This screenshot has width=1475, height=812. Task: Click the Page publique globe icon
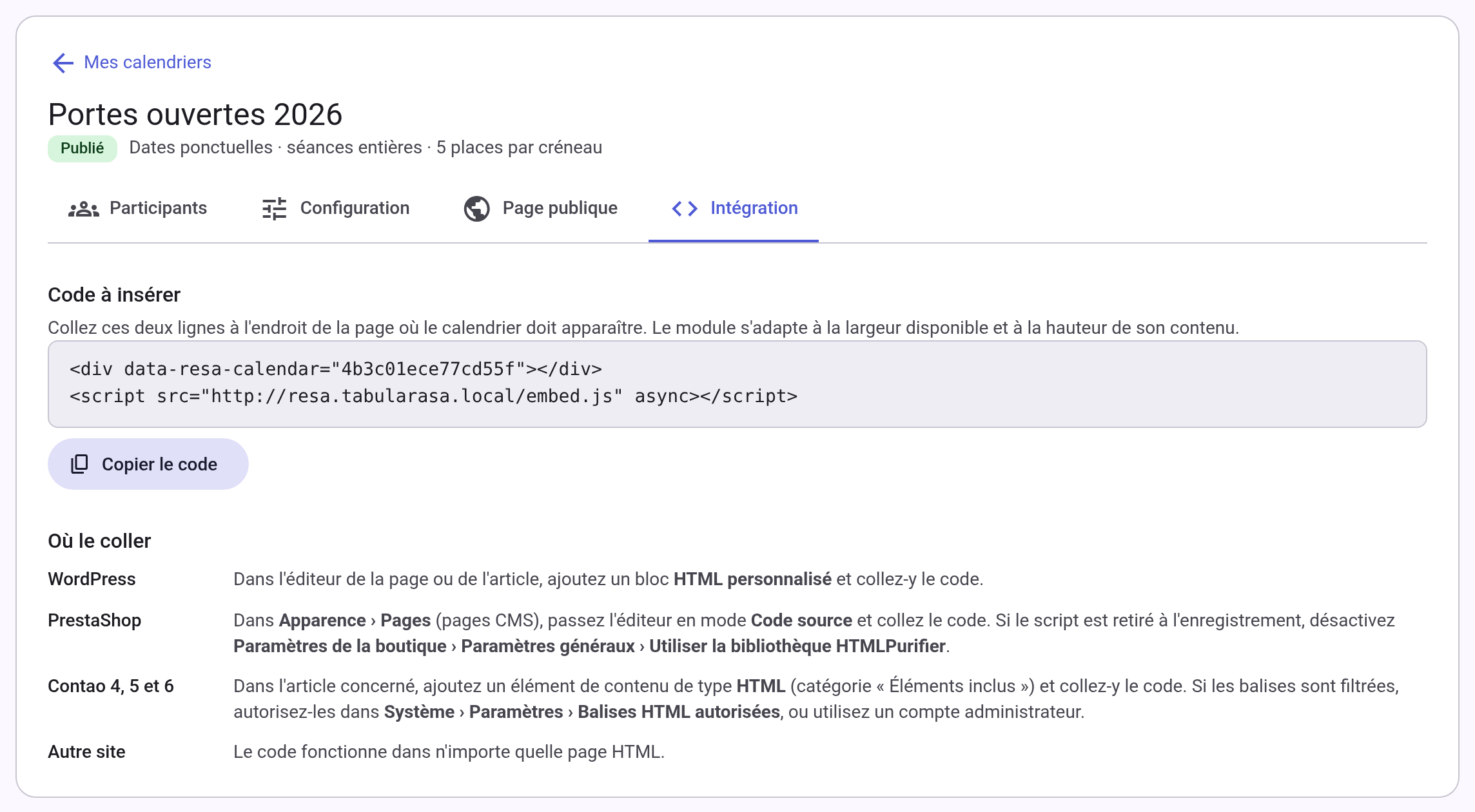(x=477, y=209)
